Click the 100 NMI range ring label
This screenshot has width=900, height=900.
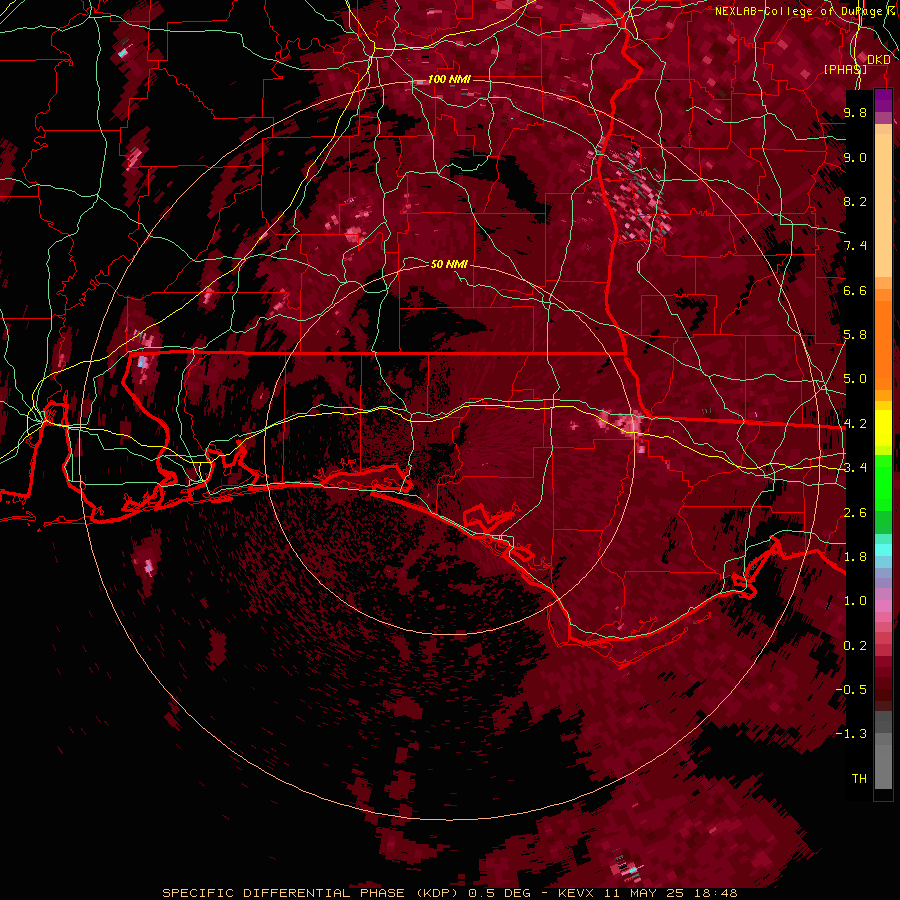click(x=449, y=79)
